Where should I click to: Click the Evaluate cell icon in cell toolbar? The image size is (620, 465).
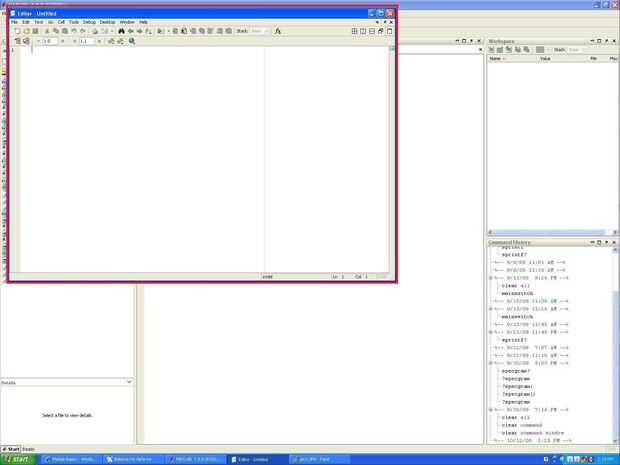pyautogui.click(x=17, y=41)
